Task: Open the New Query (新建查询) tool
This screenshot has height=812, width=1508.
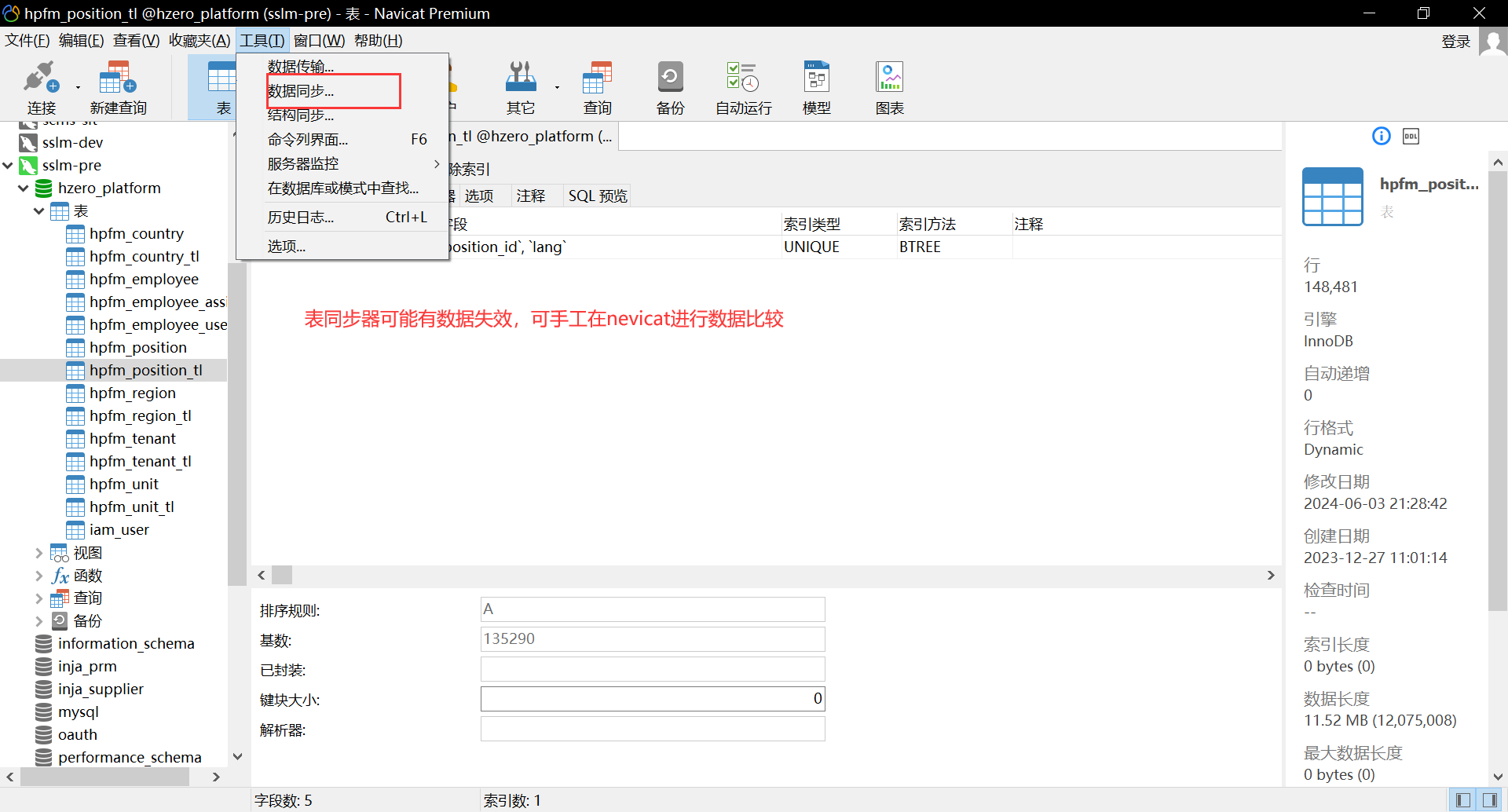Action: pyautogui.click(x=118, y=87)
